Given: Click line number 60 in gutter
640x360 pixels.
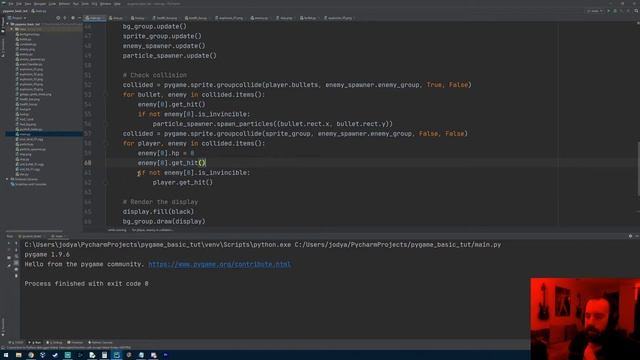Looking at the screenshot, I should 88,163.
